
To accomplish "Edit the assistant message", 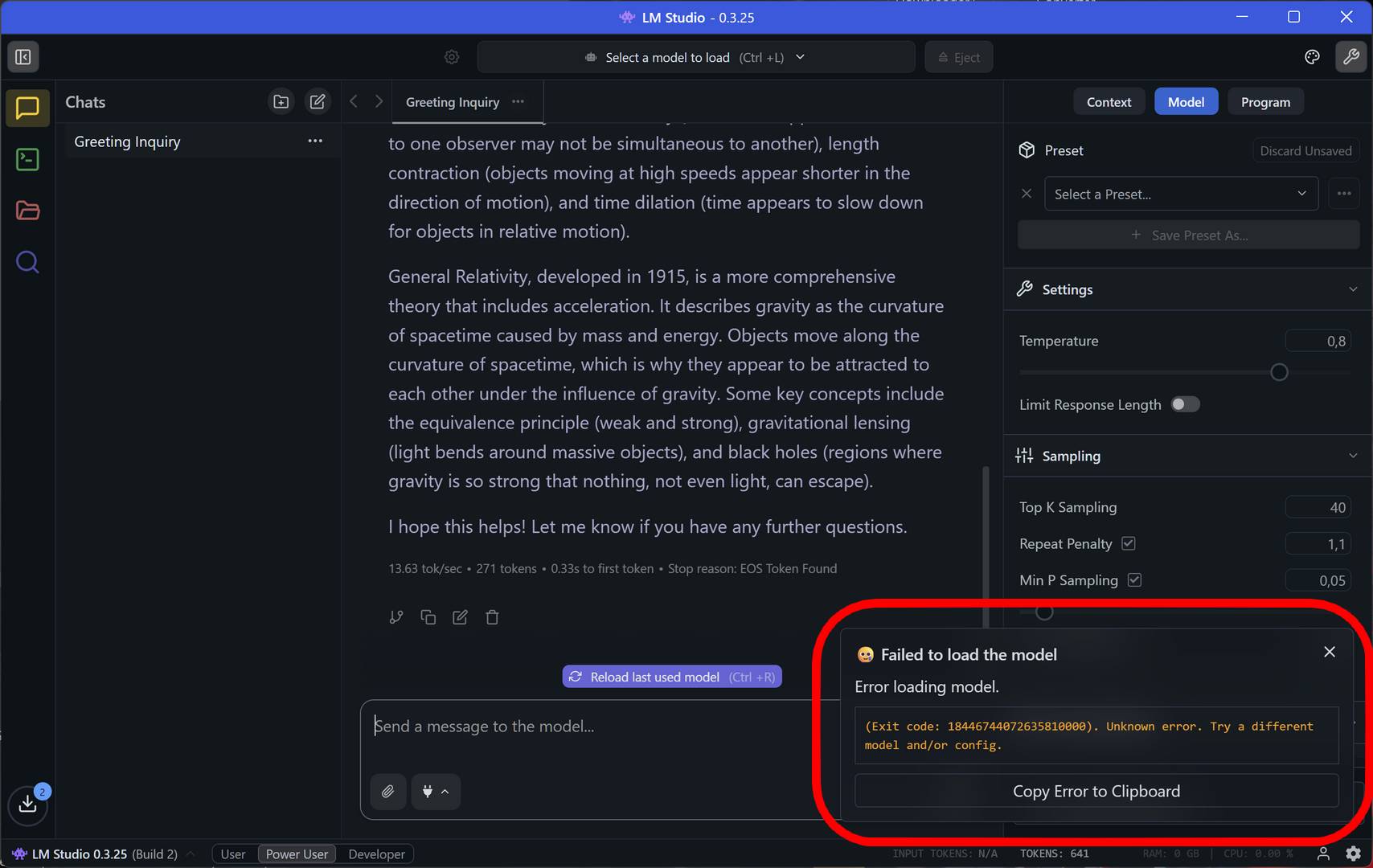I will [x=460, y=617].
